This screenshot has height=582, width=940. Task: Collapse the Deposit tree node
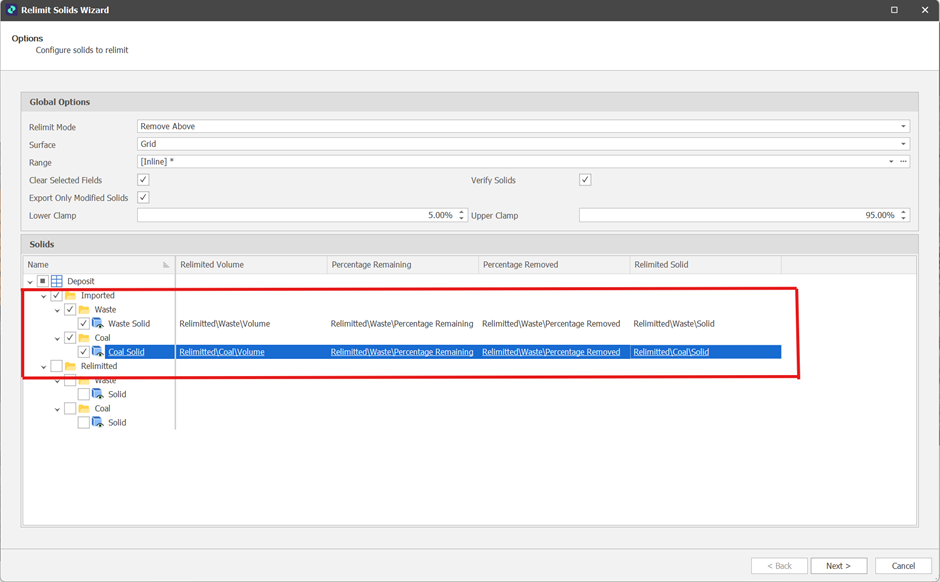(x=30, y=282)
